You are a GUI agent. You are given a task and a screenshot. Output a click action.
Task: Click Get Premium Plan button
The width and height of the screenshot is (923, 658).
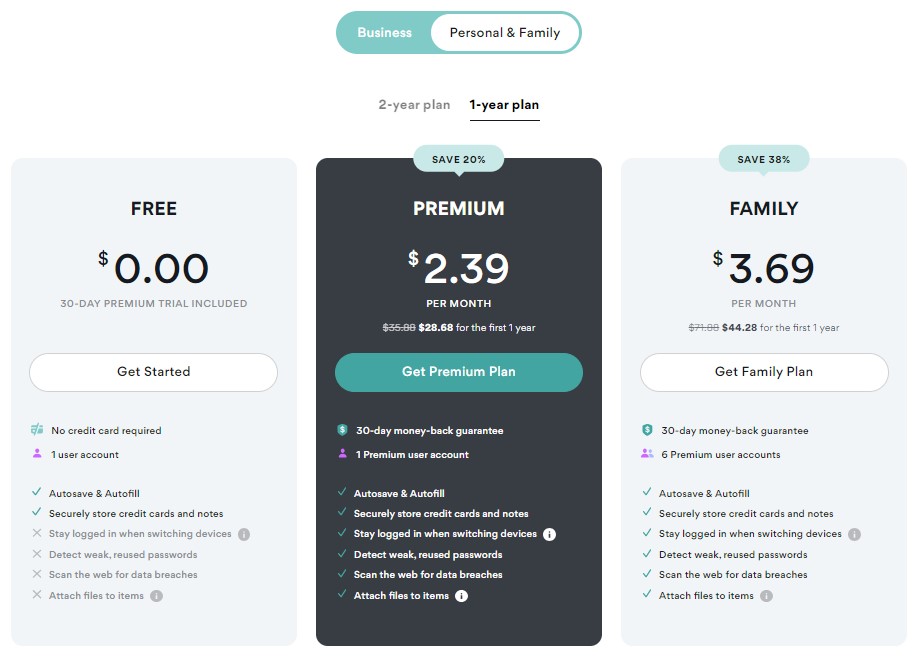coord(459,372)
